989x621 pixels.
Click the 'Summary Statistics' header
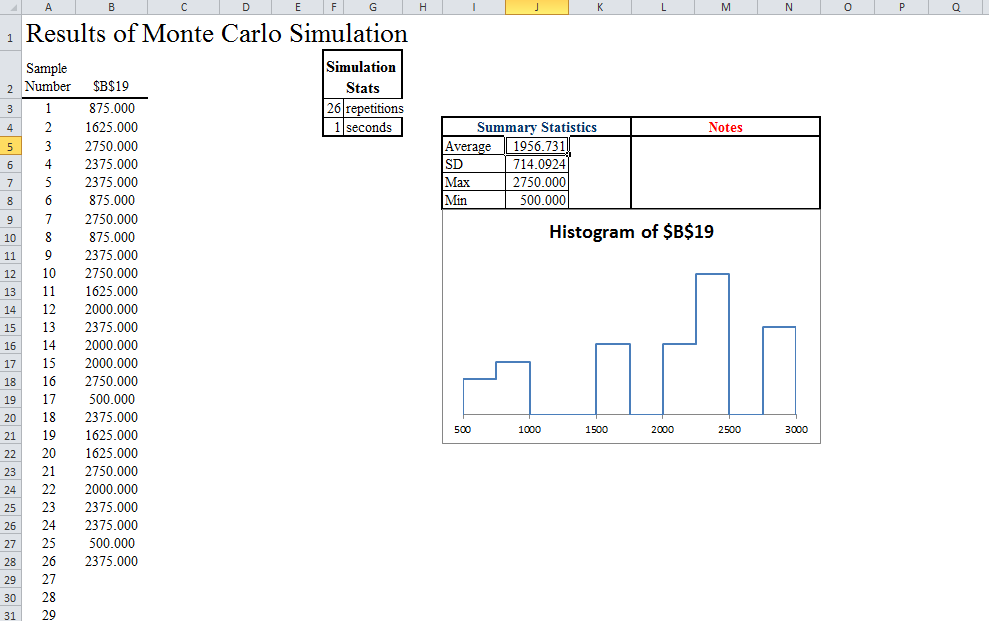click(537, 127)
